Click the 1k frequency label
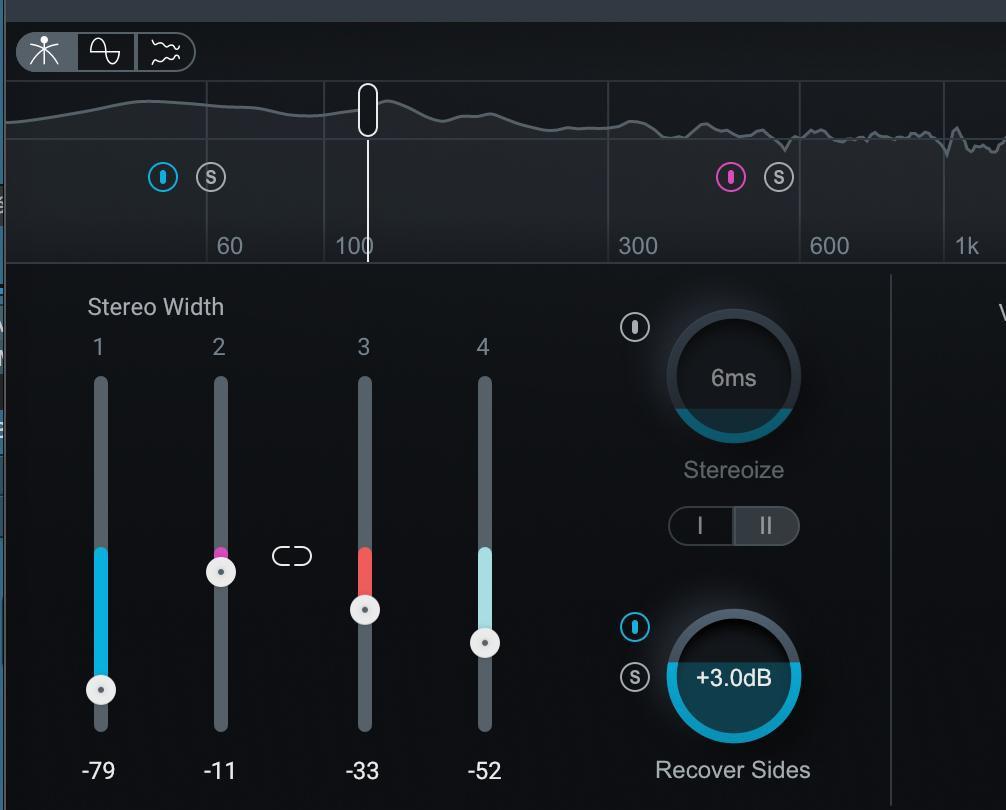This screenshot has width=1006, height=810. pos(967,246)
